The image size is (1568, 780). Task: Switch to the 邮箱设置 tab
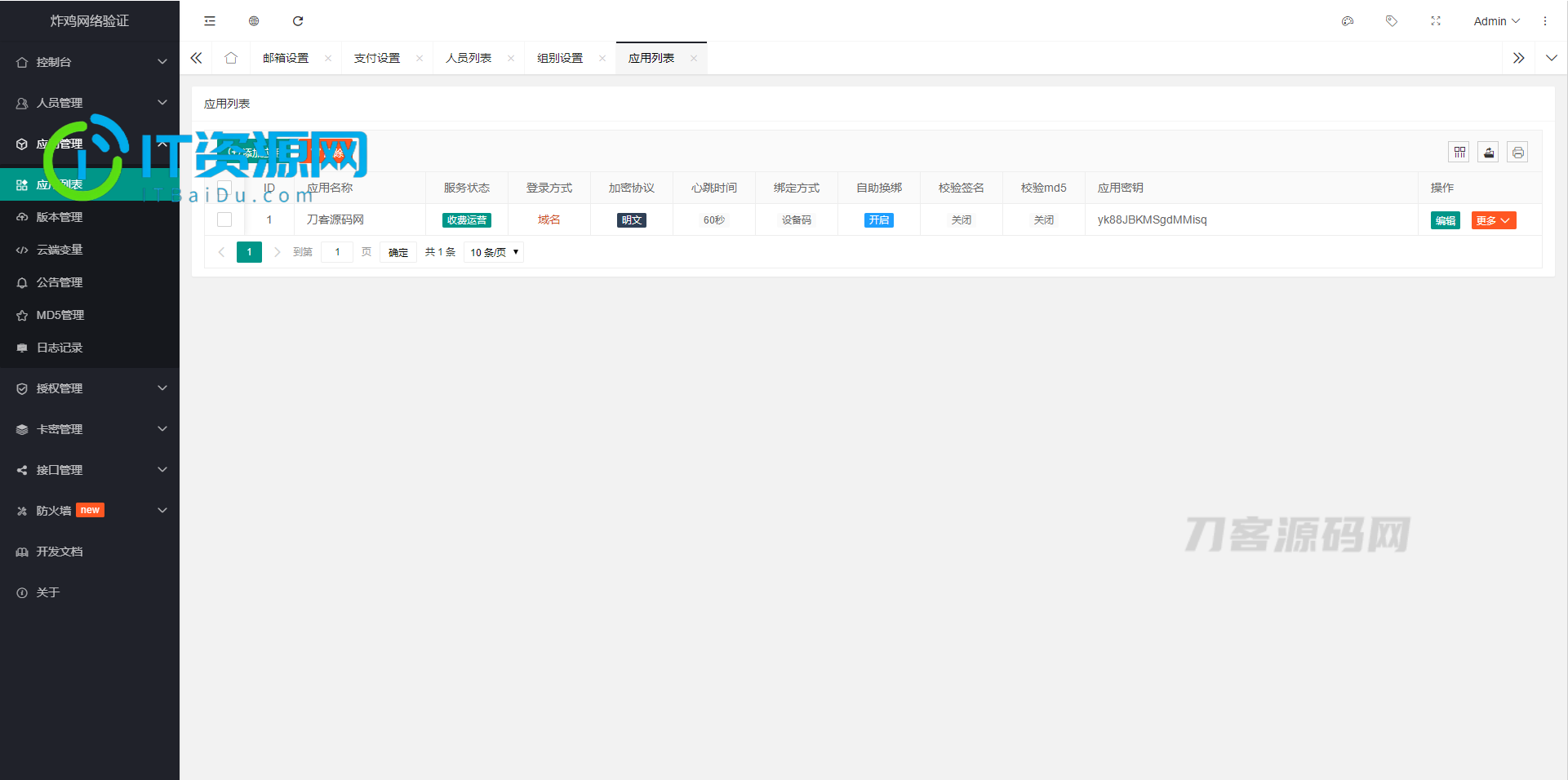pos(286,58)
